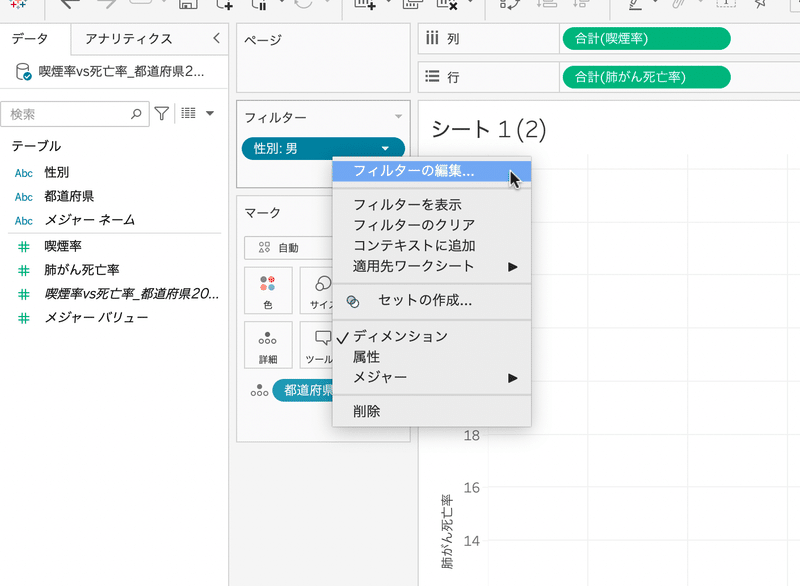This screenshot has height=586, width=800.
Task: Select フィルターの編集... menu item
Action: [x=432, y=171]
